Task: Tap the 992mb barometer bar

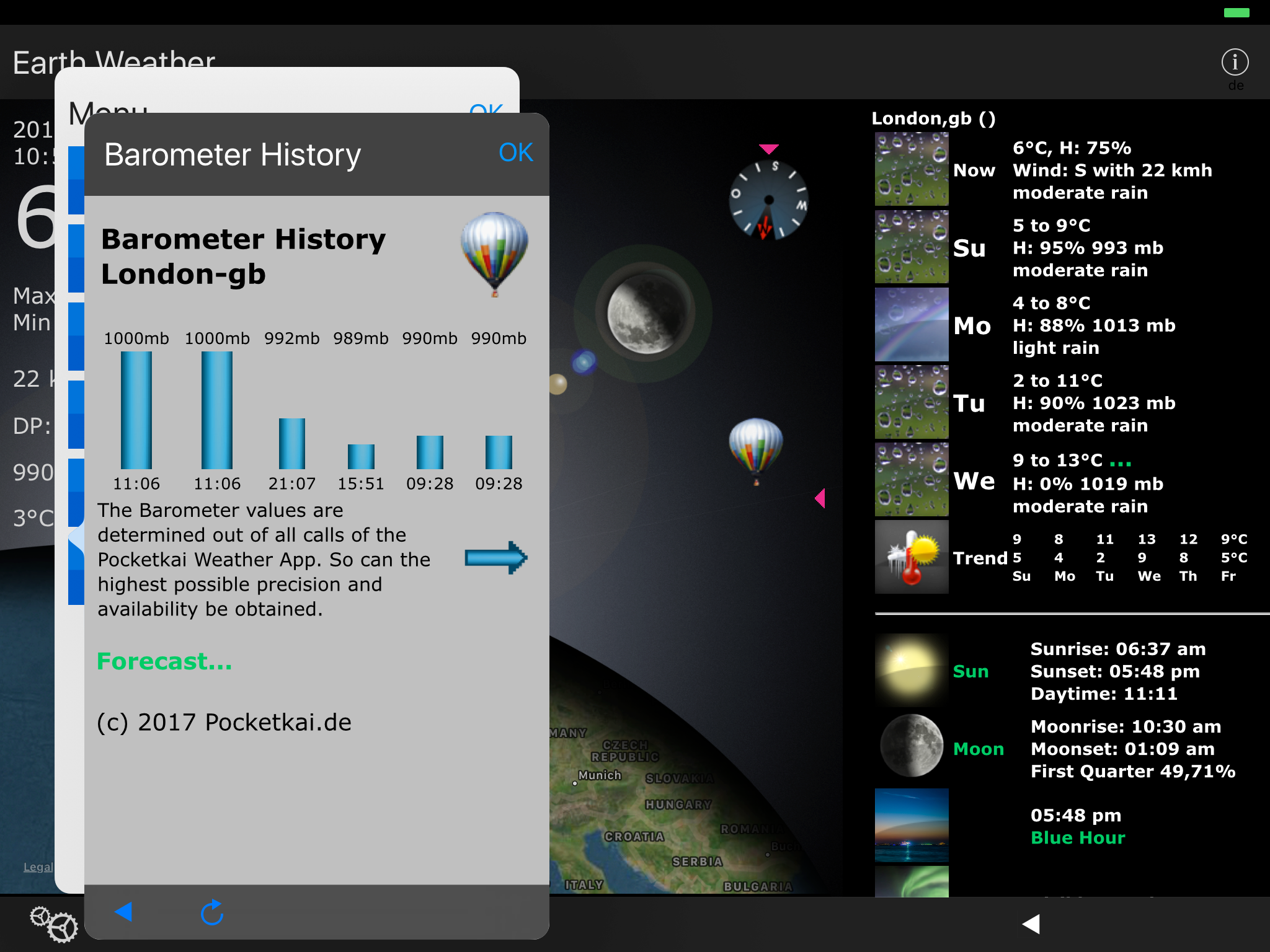Action: pyautogui.click(x=292, y=443)
